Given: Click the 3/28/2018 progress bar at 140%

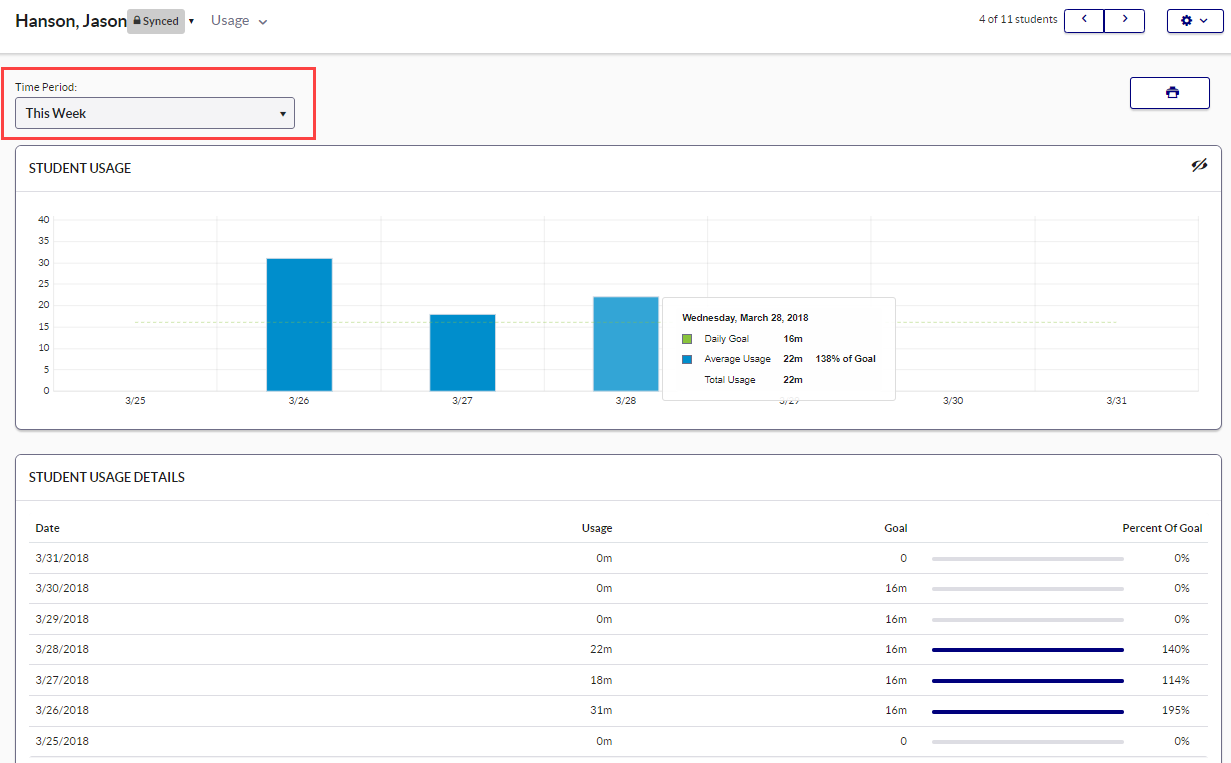Looking at the screenshot, I should (x=1027, y=649).
